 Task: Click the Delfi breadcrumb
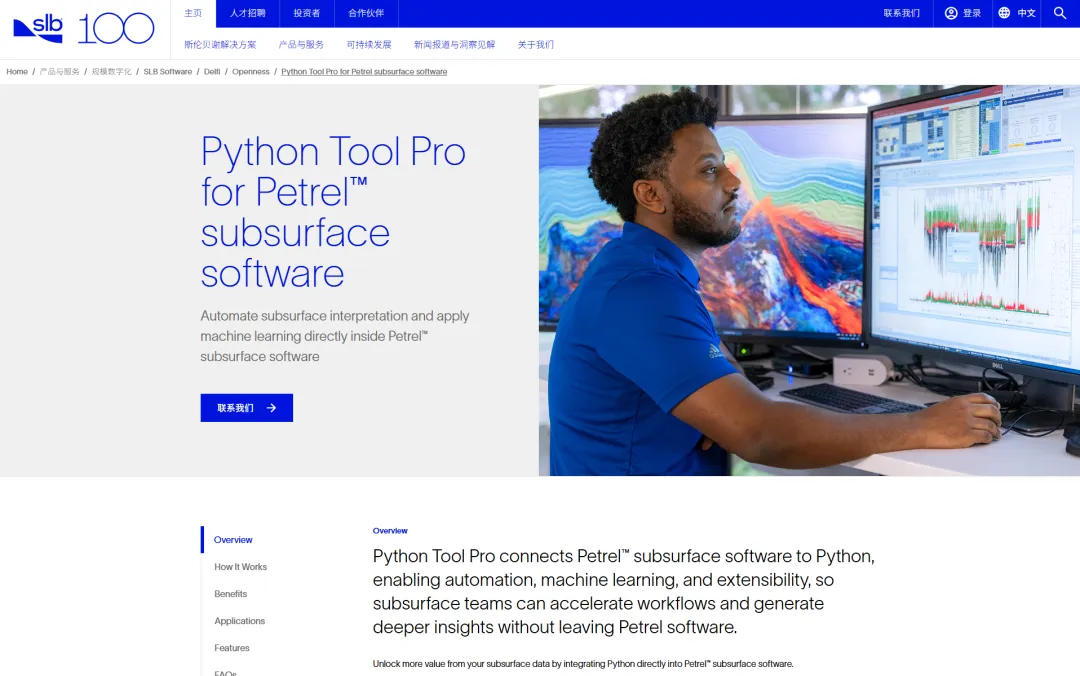212,72
